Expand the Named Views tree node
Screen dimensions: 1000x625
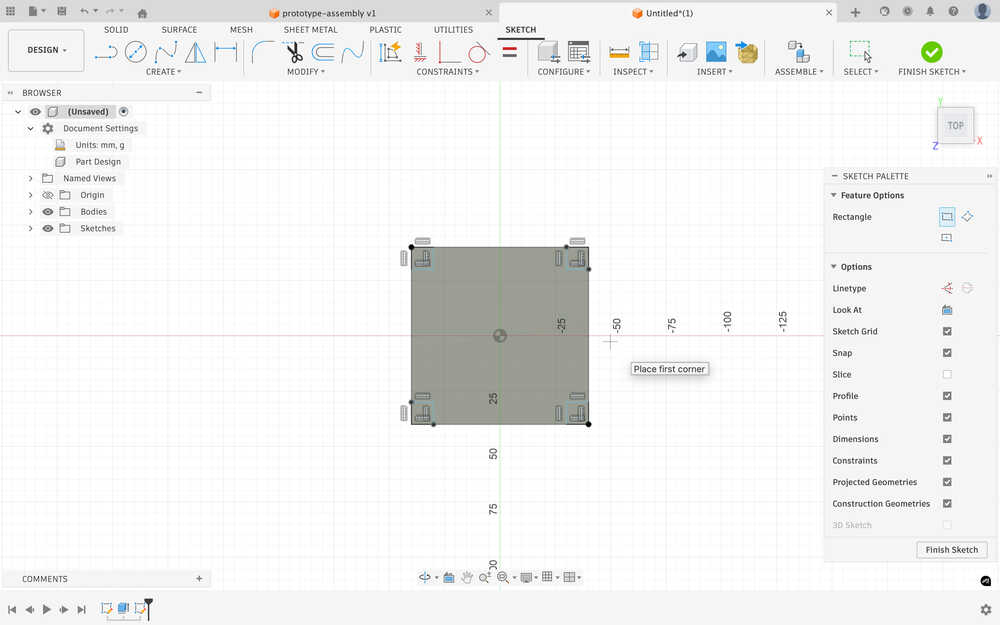(31, 178)
